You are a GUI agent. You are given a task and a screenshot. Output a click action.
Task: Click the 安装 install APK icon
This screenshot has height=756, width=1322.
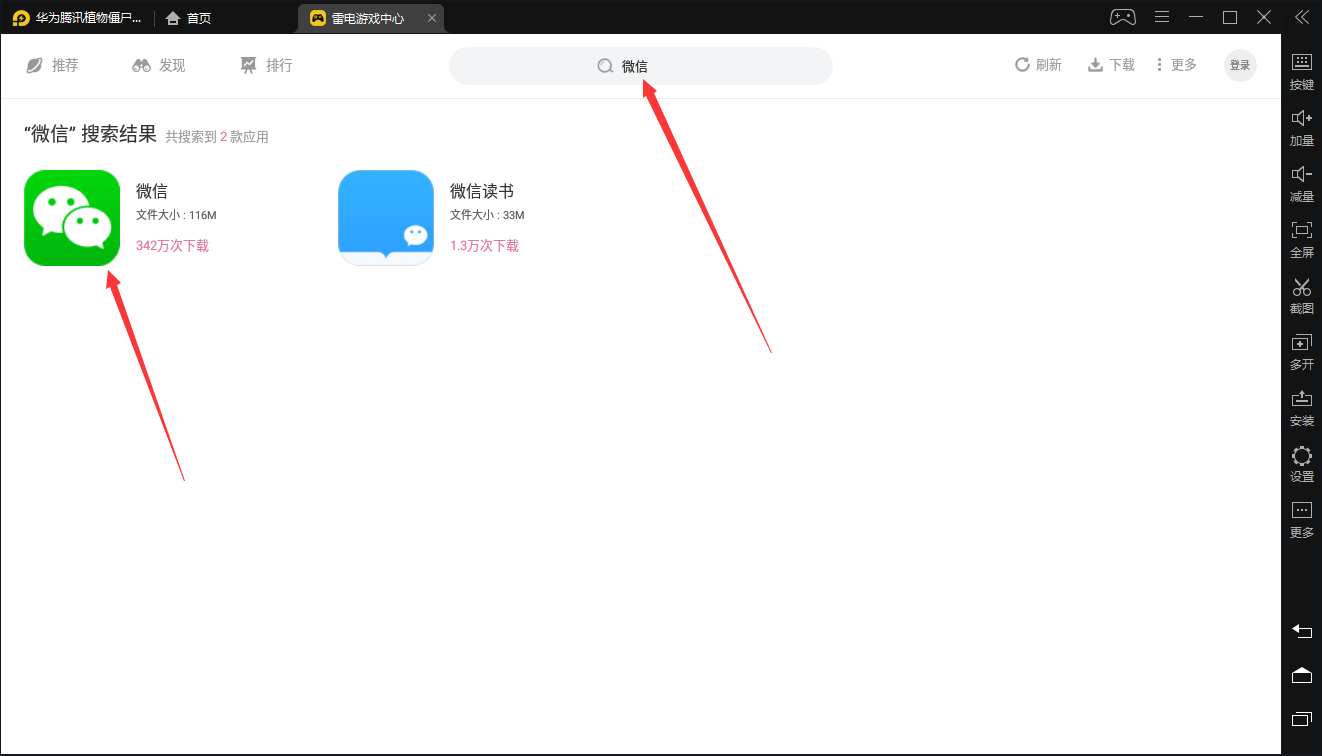point(1301,406)
